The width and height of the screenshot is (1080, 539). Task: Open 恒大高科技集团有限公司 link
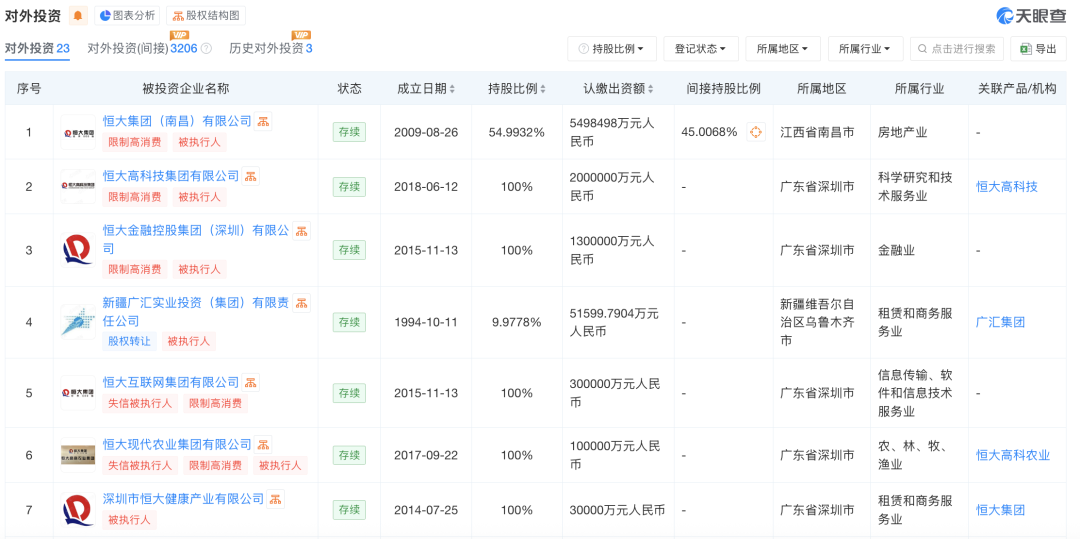[x=171, y=176]
